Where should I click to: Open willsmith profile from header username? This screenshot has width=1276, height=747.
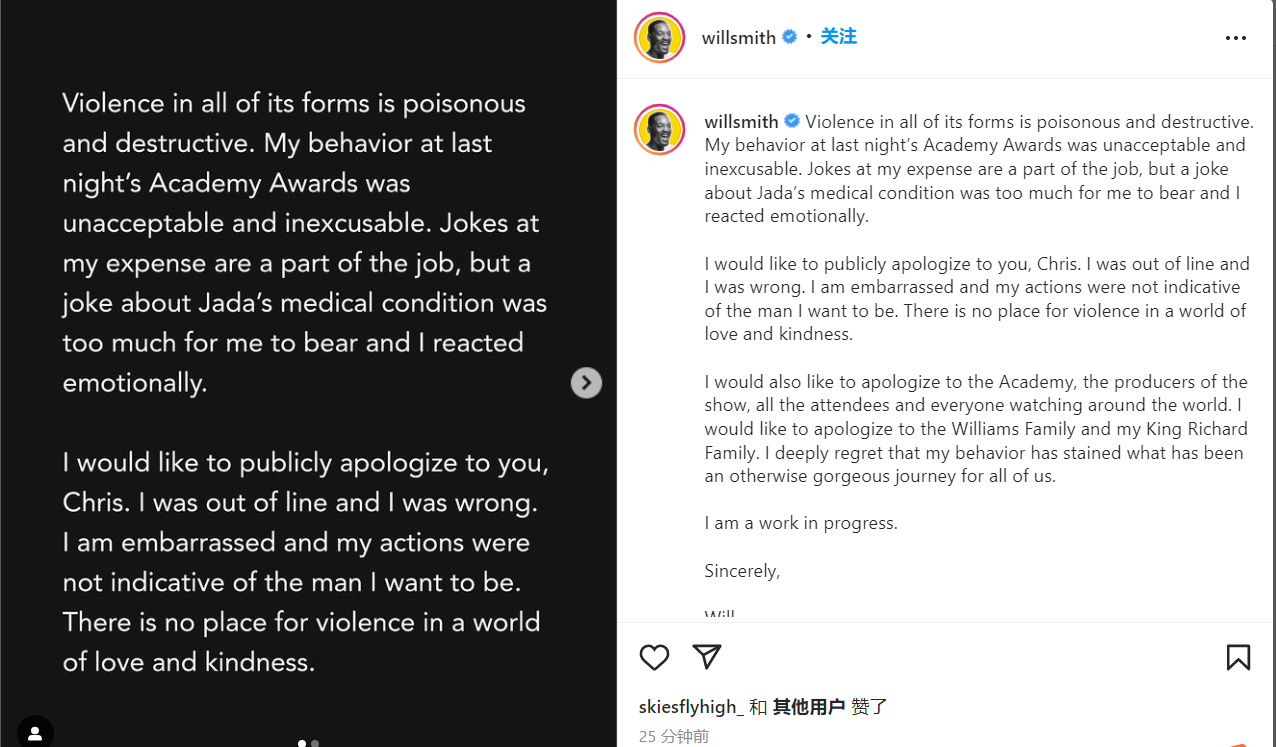(x=738, y=38)
